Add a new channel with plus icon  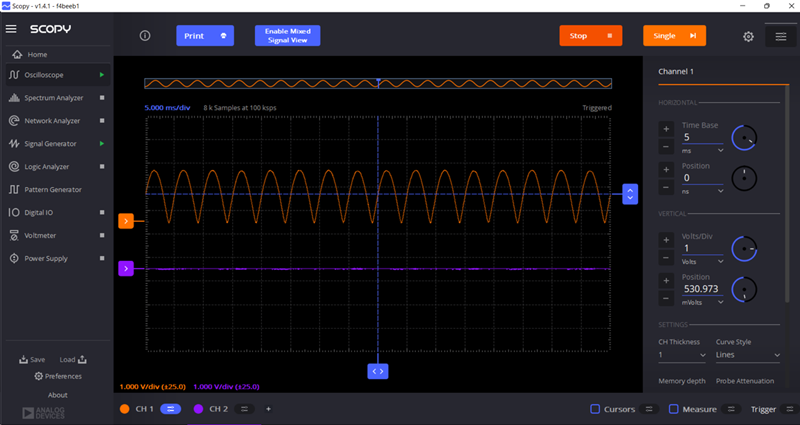(268, 409)
